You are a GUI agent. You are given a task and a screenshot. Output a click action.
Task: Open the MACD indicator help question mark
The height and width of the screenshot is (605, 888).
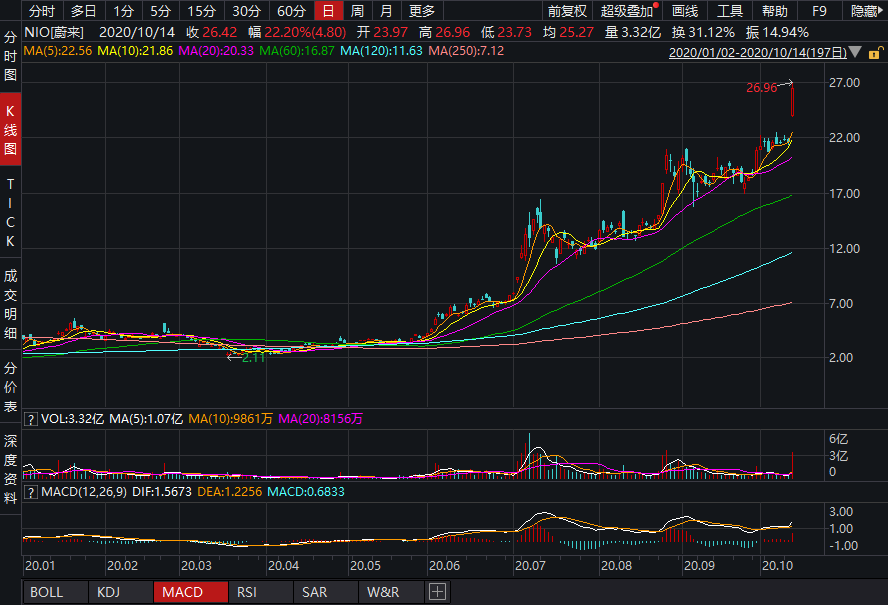pyautogui.click(x=31, y=490)
